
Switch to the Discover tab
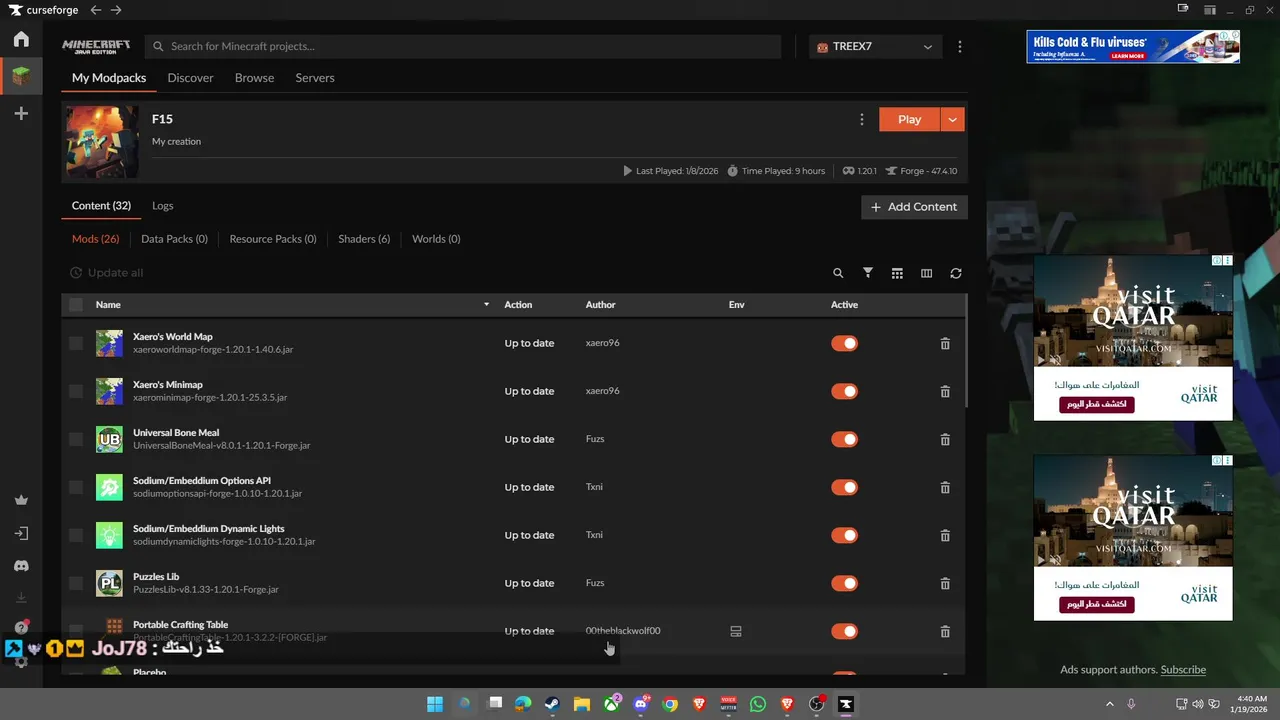(190, 78)
